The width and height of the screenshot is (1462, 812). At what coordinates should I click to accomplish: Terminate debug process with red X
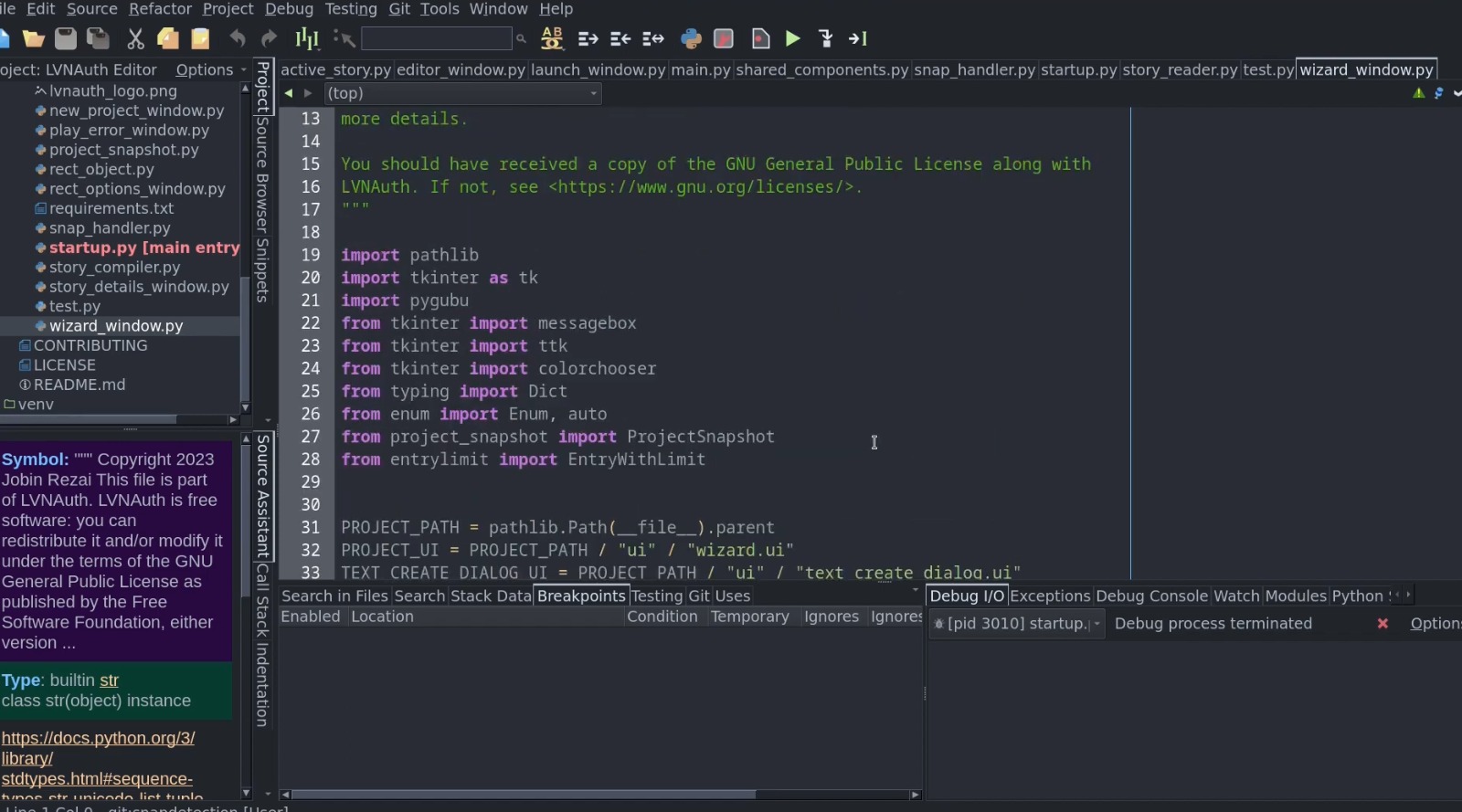(x=1383, y=624)
